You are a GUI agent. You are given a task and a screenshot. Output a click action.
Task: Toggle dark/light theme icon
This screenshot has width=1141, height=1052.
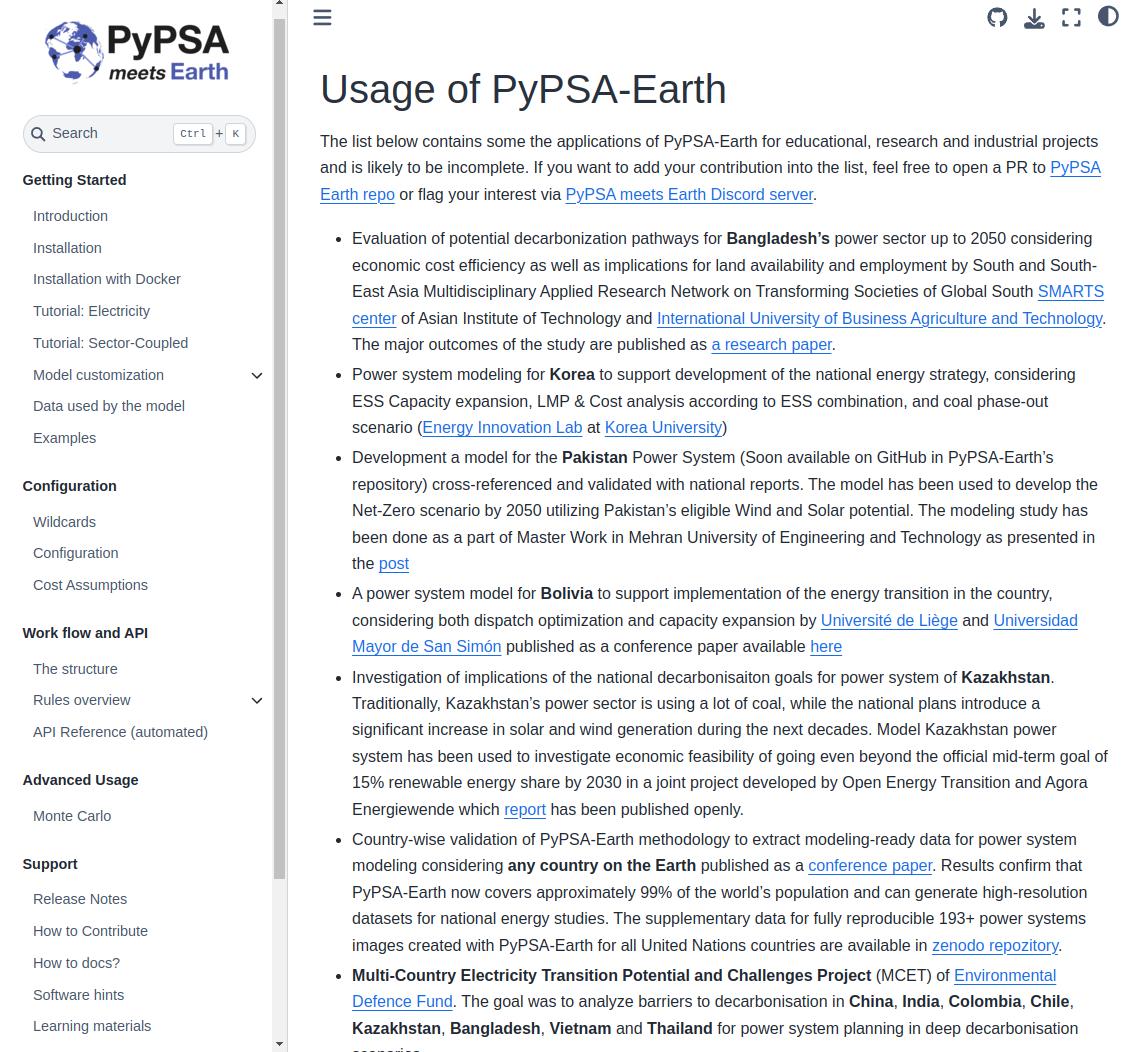click(x=1108, y=16)
